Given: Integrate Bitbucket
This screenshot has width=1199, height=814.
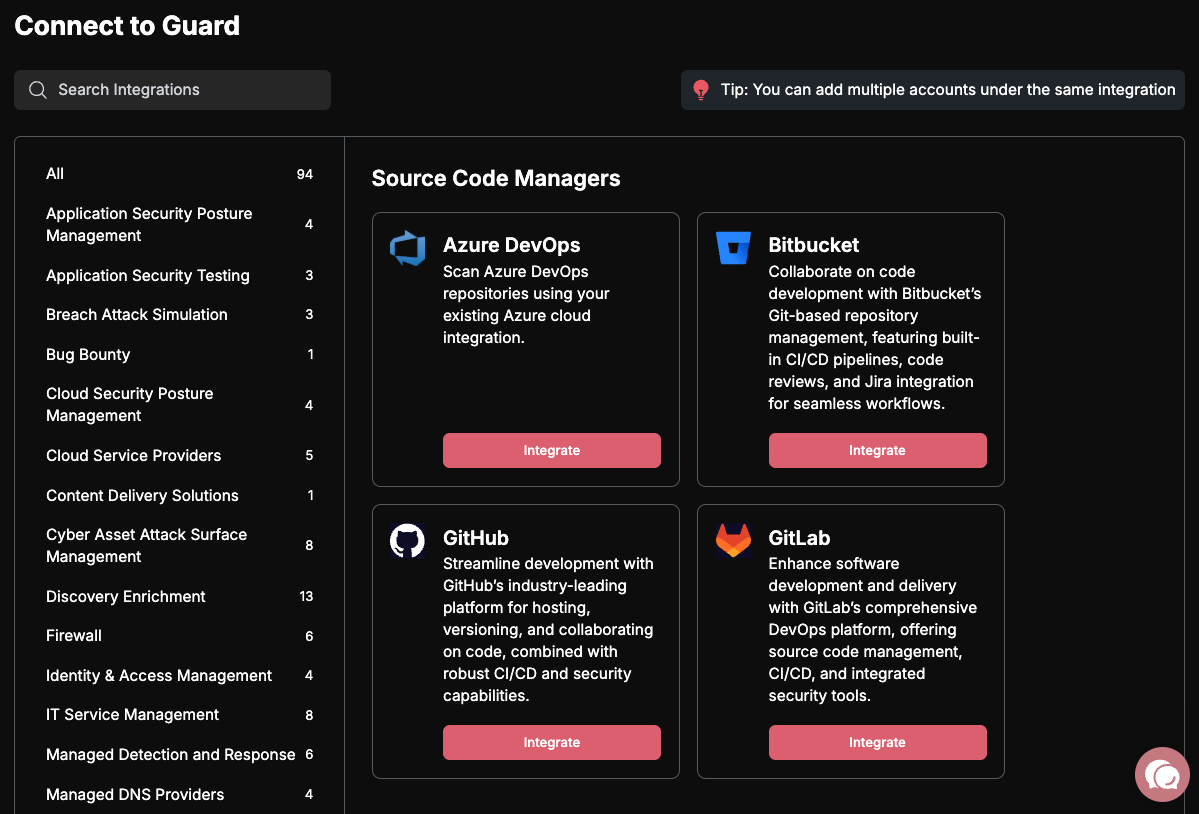Looking at the screenshot, I should 877,450.
